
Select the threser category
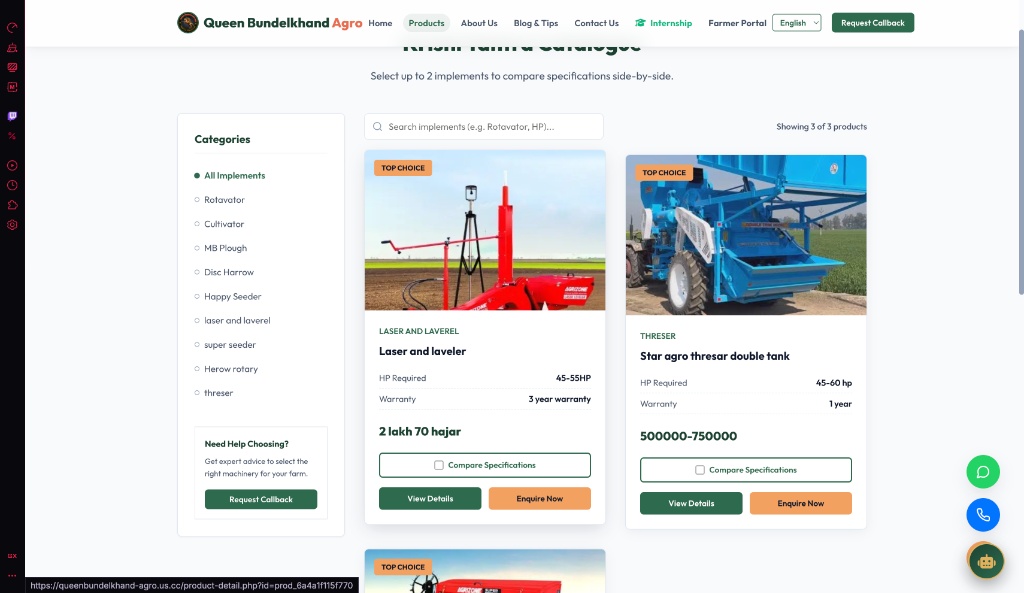point(218,393)
